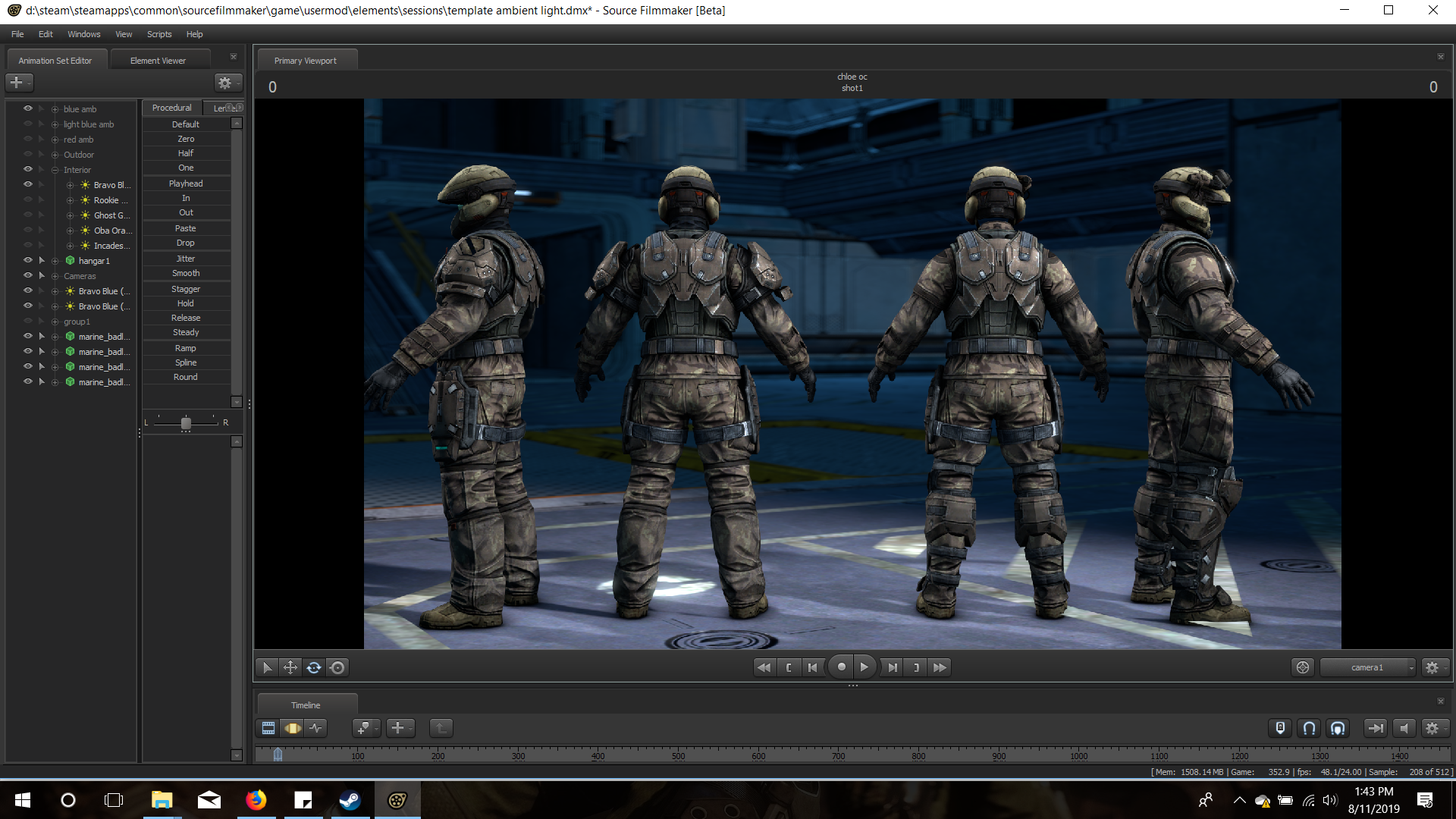Click the timeline mute speaker icon
1456x819 pixels.
[1404, 728]
